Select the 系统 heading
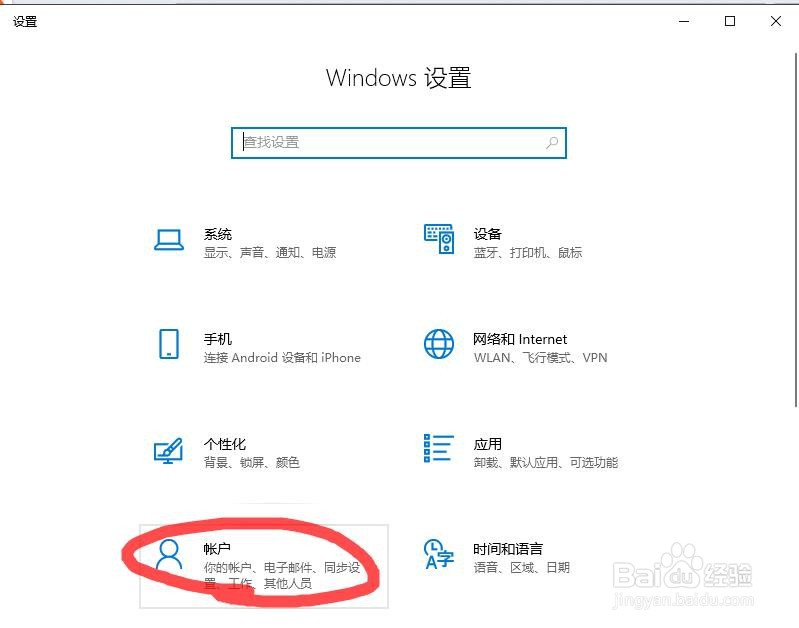The height and width of the screenshot is (628, 799). [218, 234]
